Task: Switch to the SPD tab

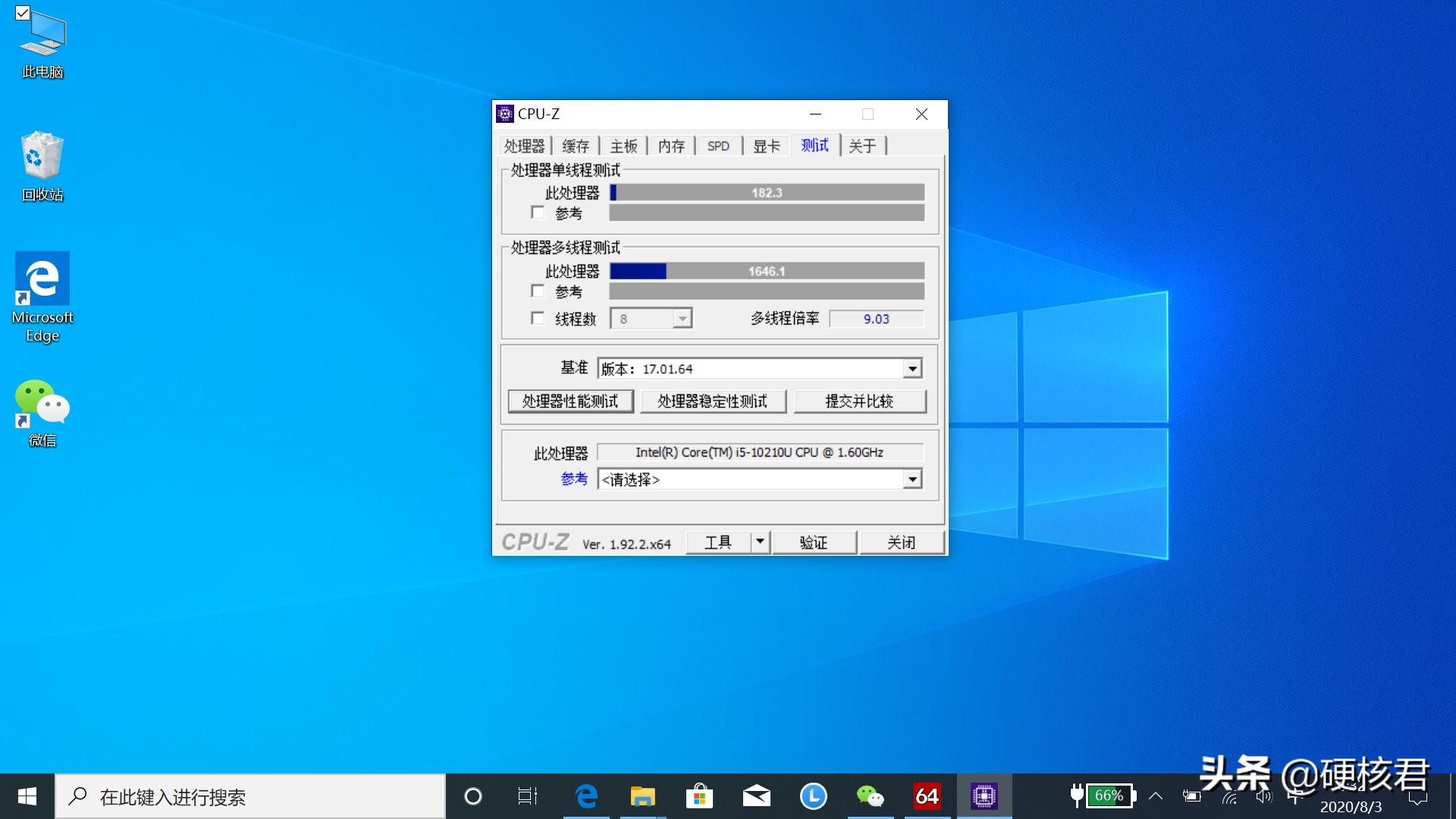Action: pyautogui.click(x=717, y=145)
